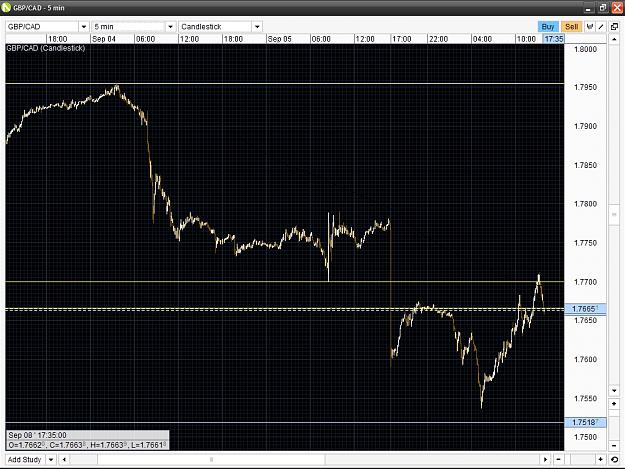This screenshot has width=625, height=469.
Task: Zoom in price axis with right-side plus
Action: 614,404
